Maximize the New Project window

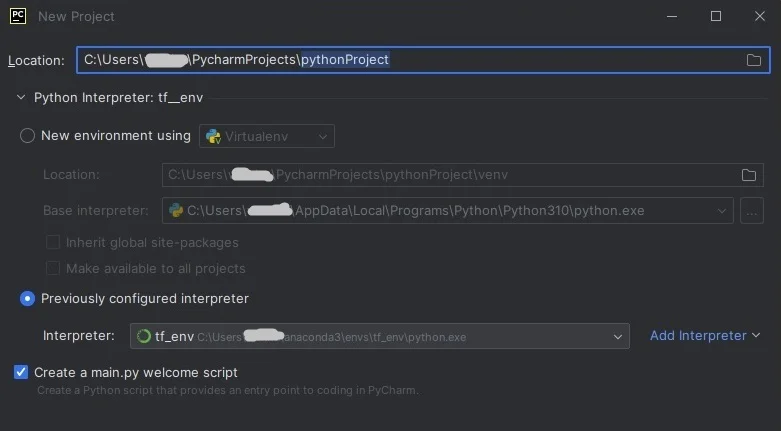(716, 16)
